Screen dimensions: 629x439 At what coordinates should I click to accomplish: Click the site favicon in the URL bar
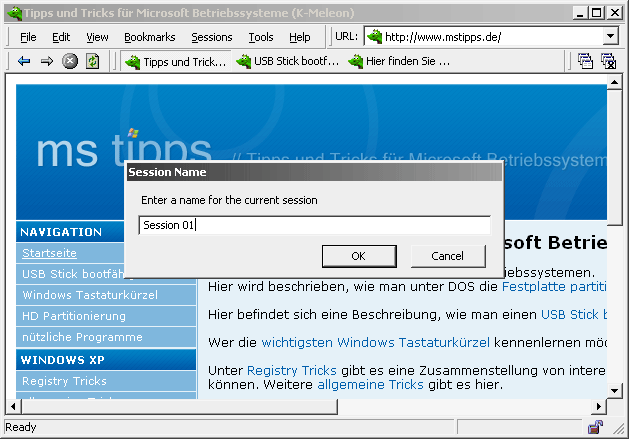374,37
